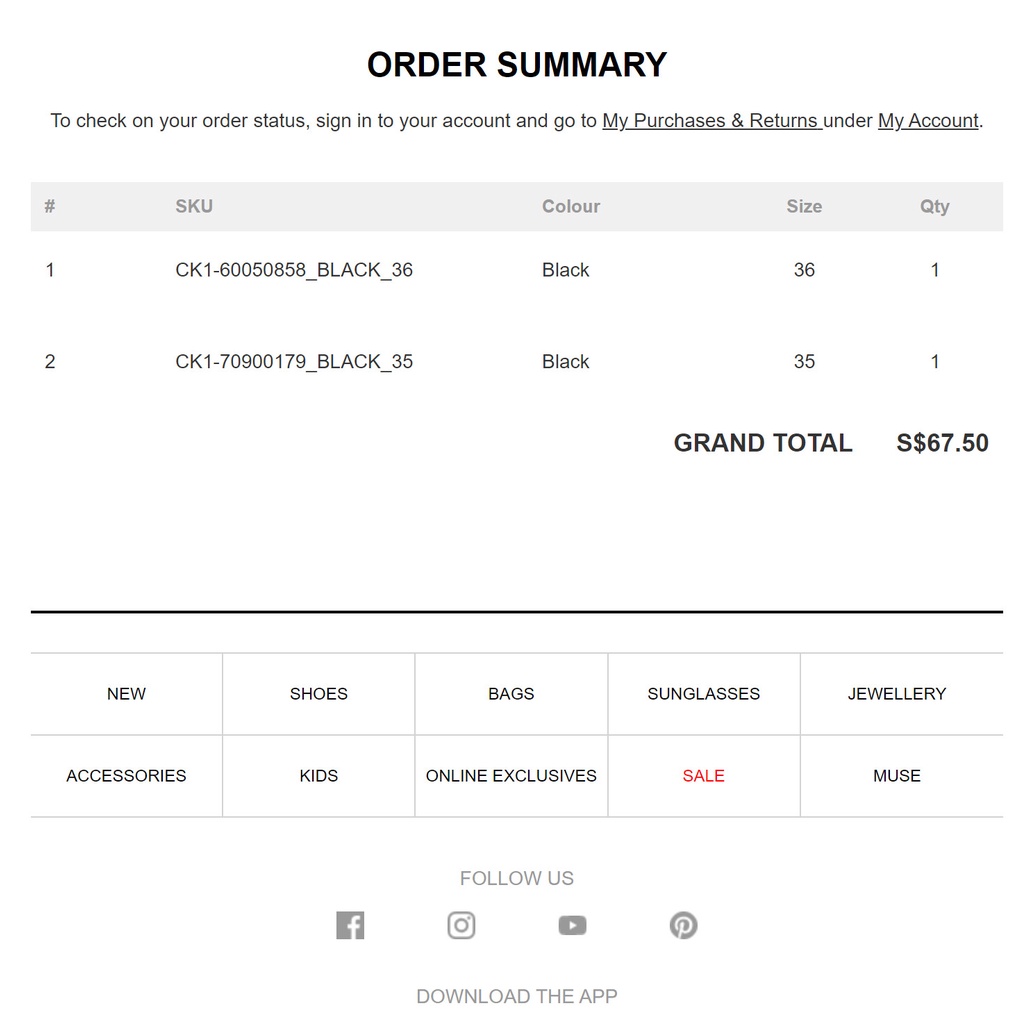Click the S$67.50 grand total amount
The width and height of the screenshot is (1024, 1024).
(942, 443)
